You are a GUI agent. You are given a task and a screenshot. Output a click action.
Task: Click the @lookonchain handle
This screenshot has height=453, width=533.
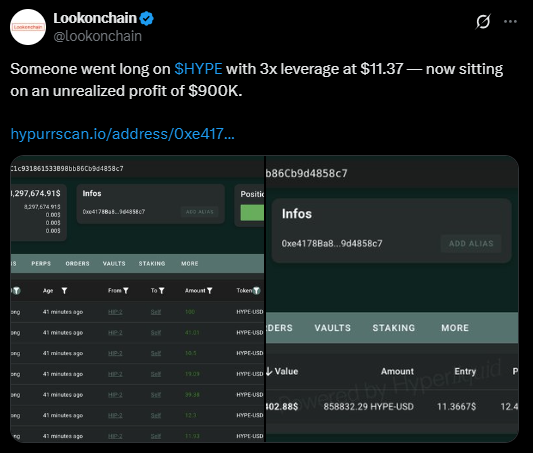(x=98, y=36)
